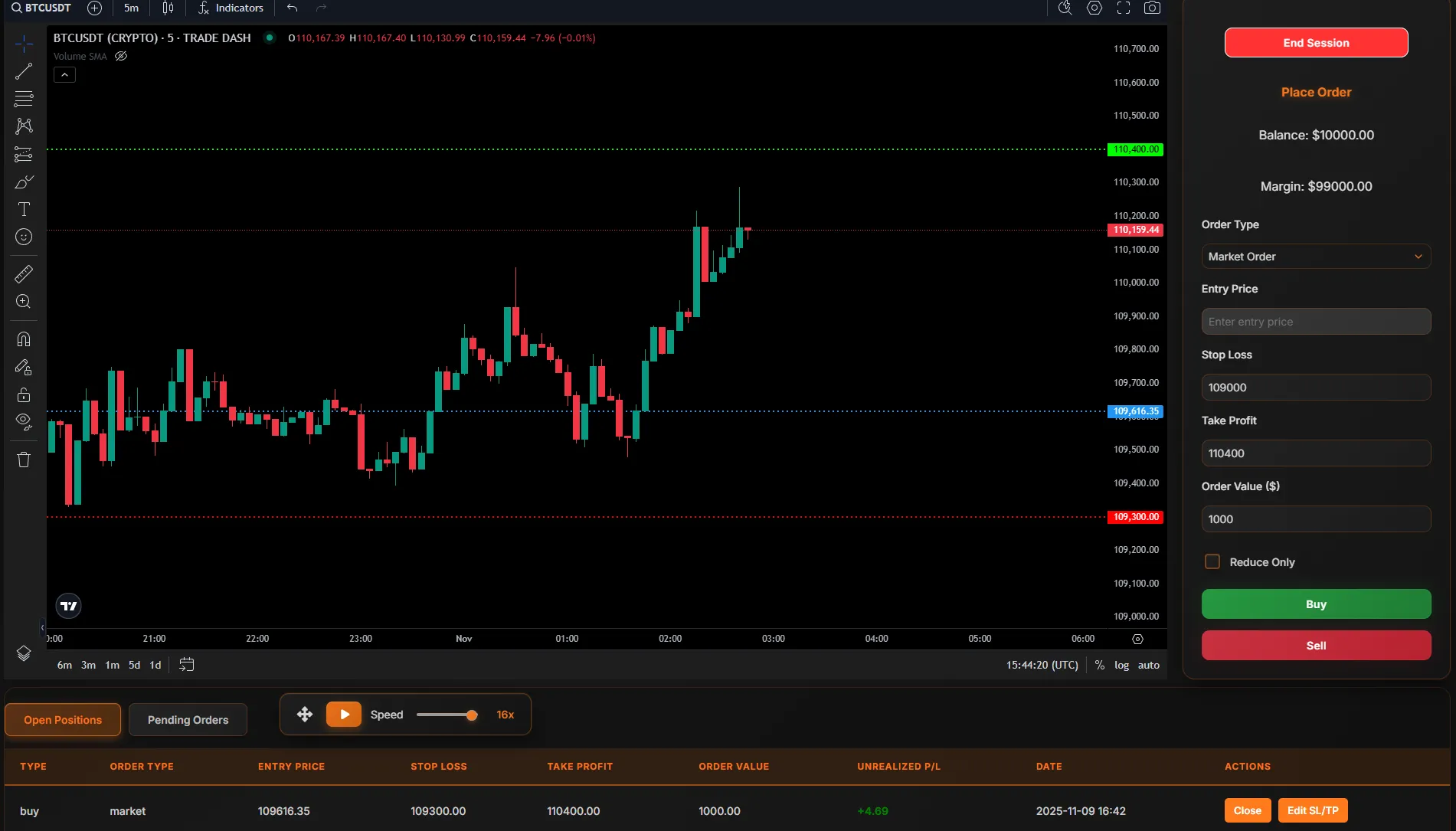Click the TradingView logo badge
Image resolution: width=1456 pixels, height=831 pixels.
pos(69,606)
